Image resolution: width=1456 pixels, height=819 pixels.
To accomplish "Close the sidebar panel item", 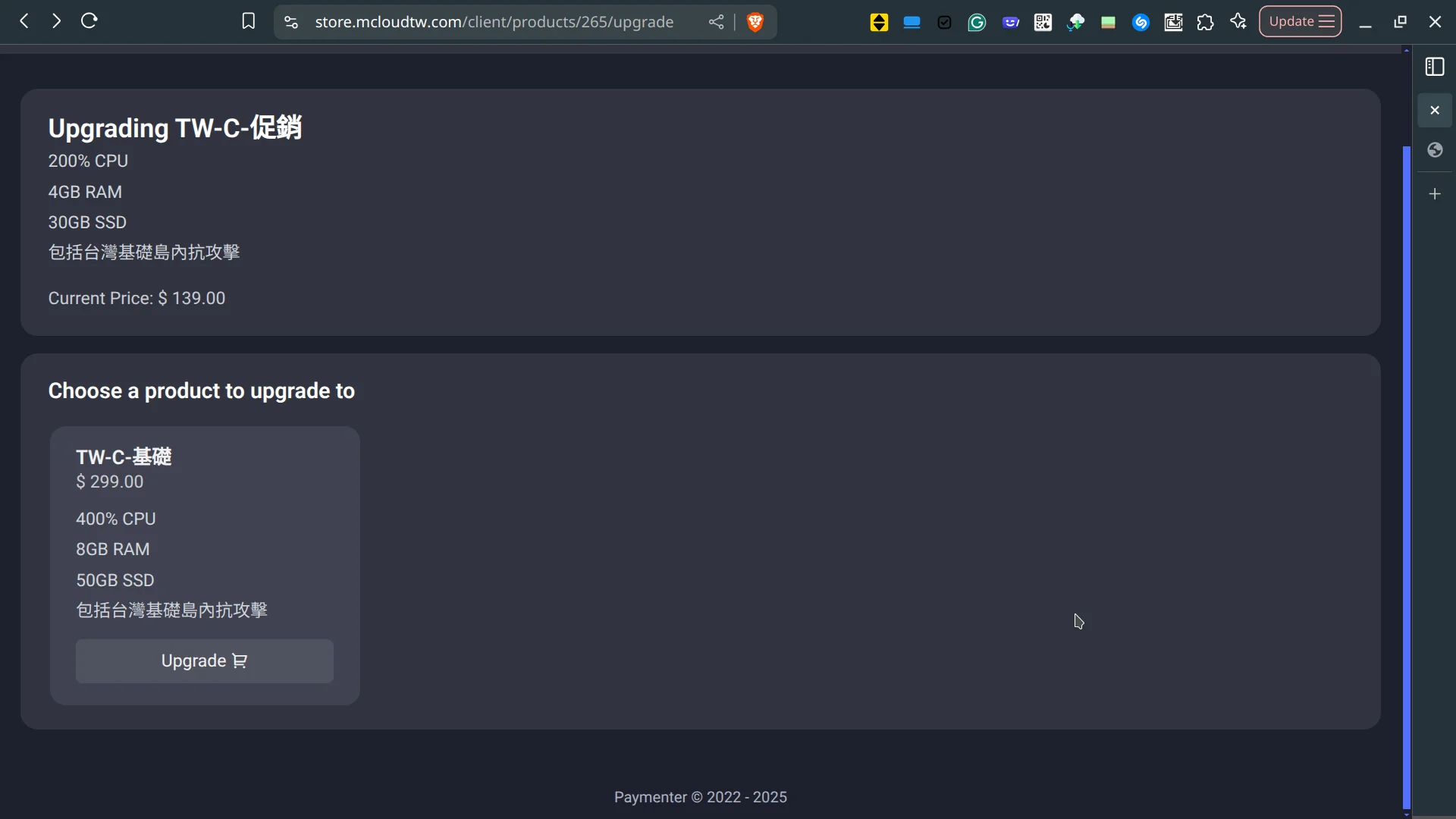I will pos(1435,111).
